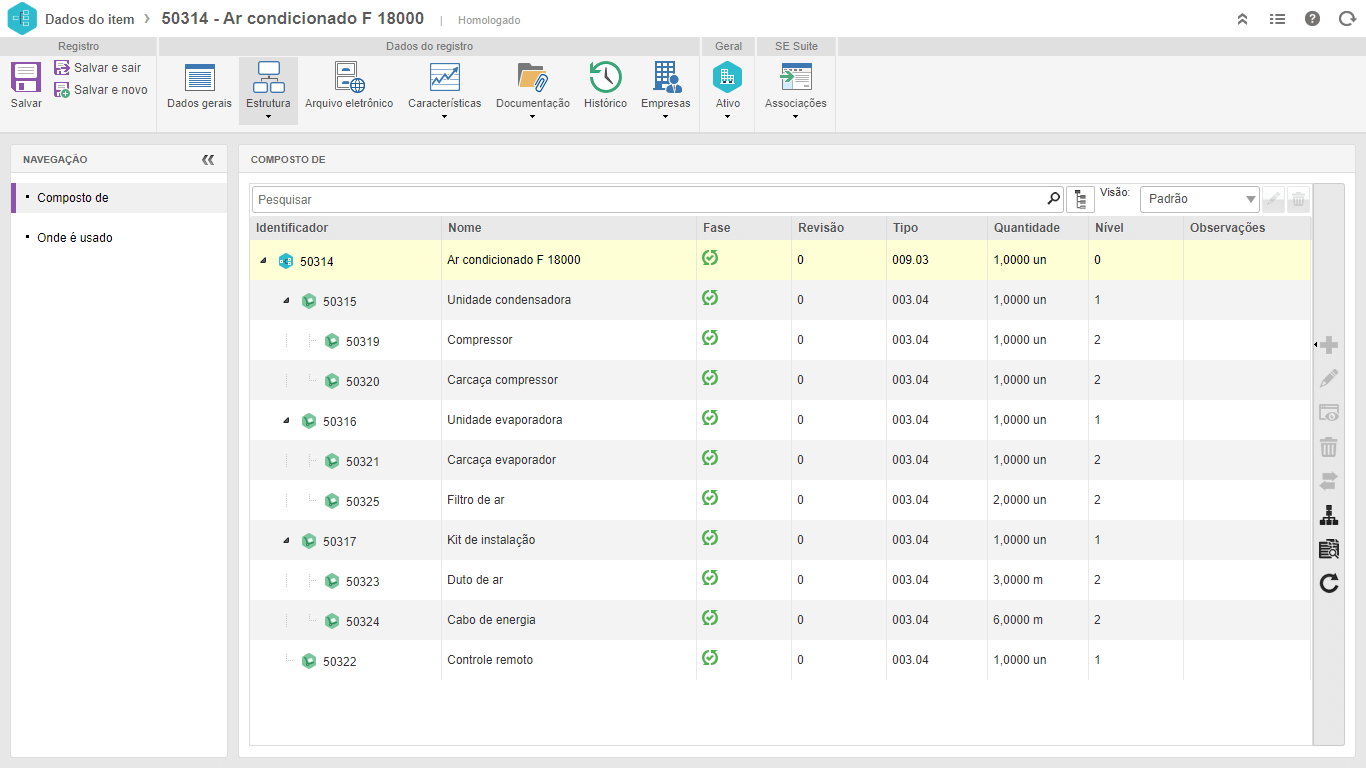Open Histórico from the toolbar

coord(605,87)
